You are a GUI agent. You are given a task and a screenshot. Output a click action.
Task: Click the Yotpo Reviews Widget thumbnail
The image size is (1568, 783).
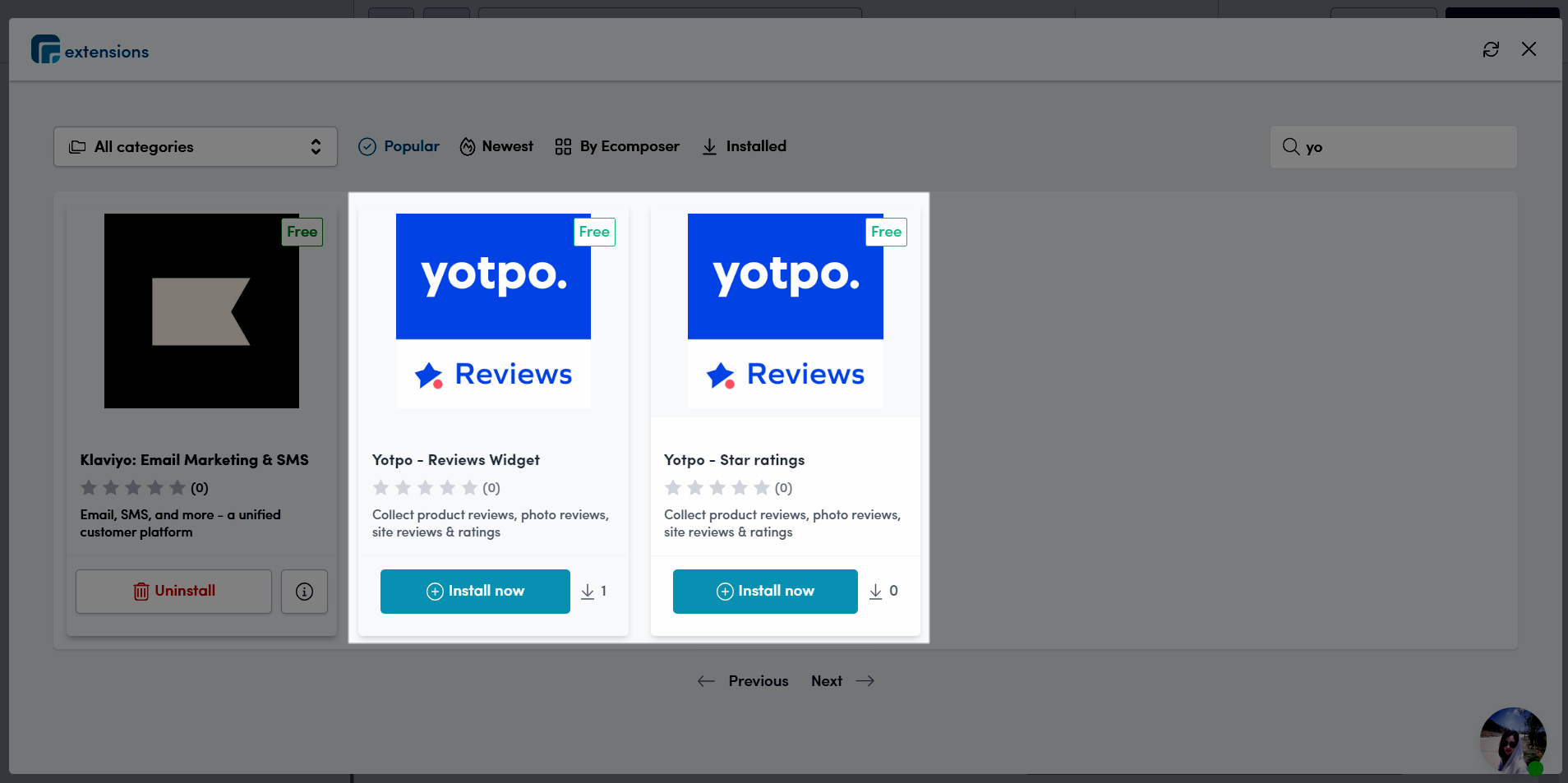click(x=493, y=311)
